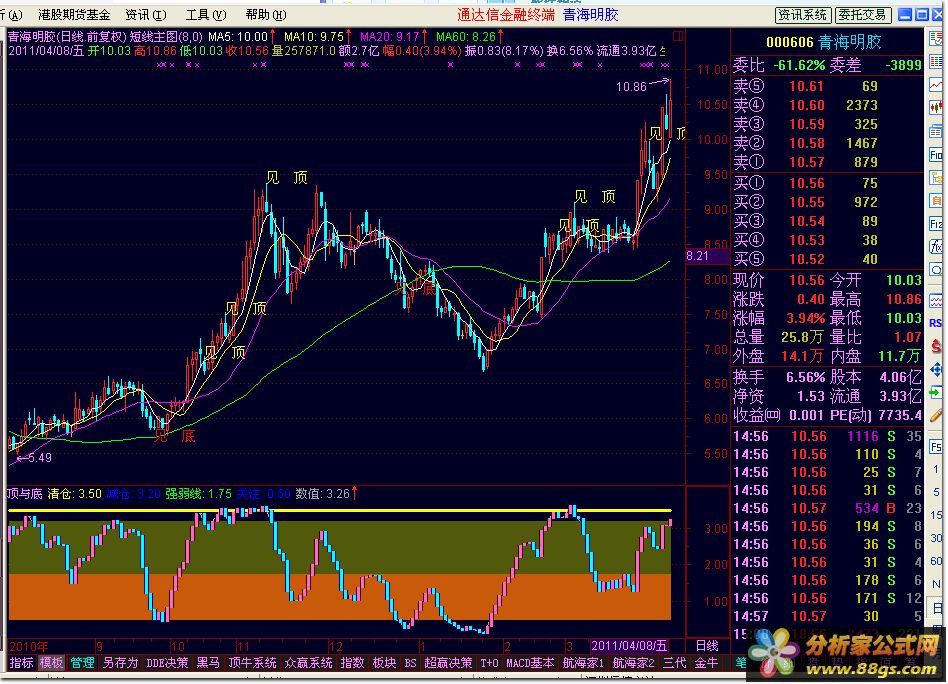948x684 pixels.
Task: Click the 买① 10.56 order row
Action: [827, 183]
